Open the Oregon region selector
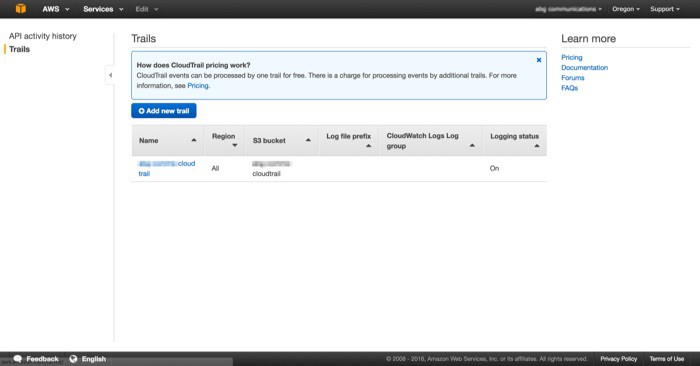Screen dimensions: 700x366 626,9
